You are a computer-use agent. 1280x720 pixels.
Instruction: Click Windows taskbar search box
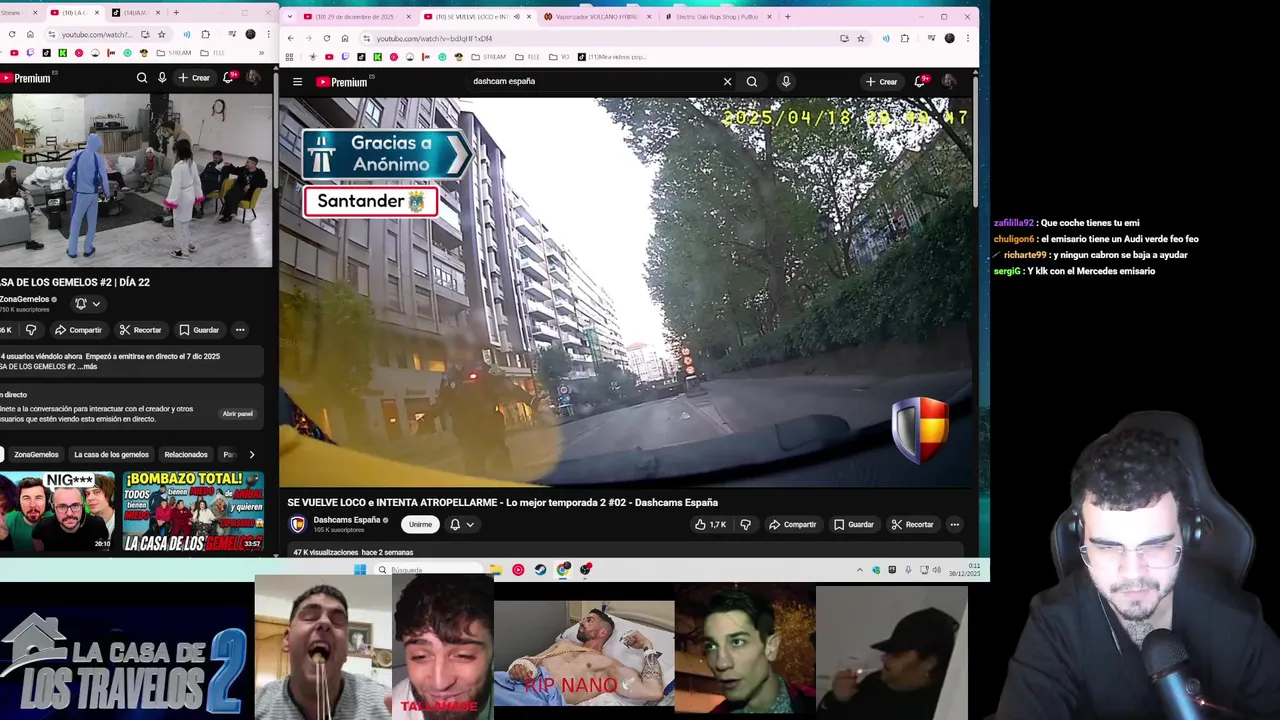pos(430,570)
